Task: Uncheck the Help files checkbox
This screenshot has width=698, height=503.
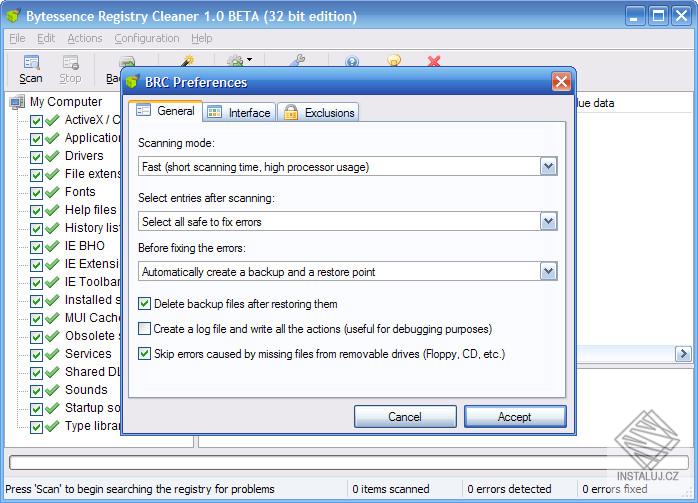Action: pos(36,211)
